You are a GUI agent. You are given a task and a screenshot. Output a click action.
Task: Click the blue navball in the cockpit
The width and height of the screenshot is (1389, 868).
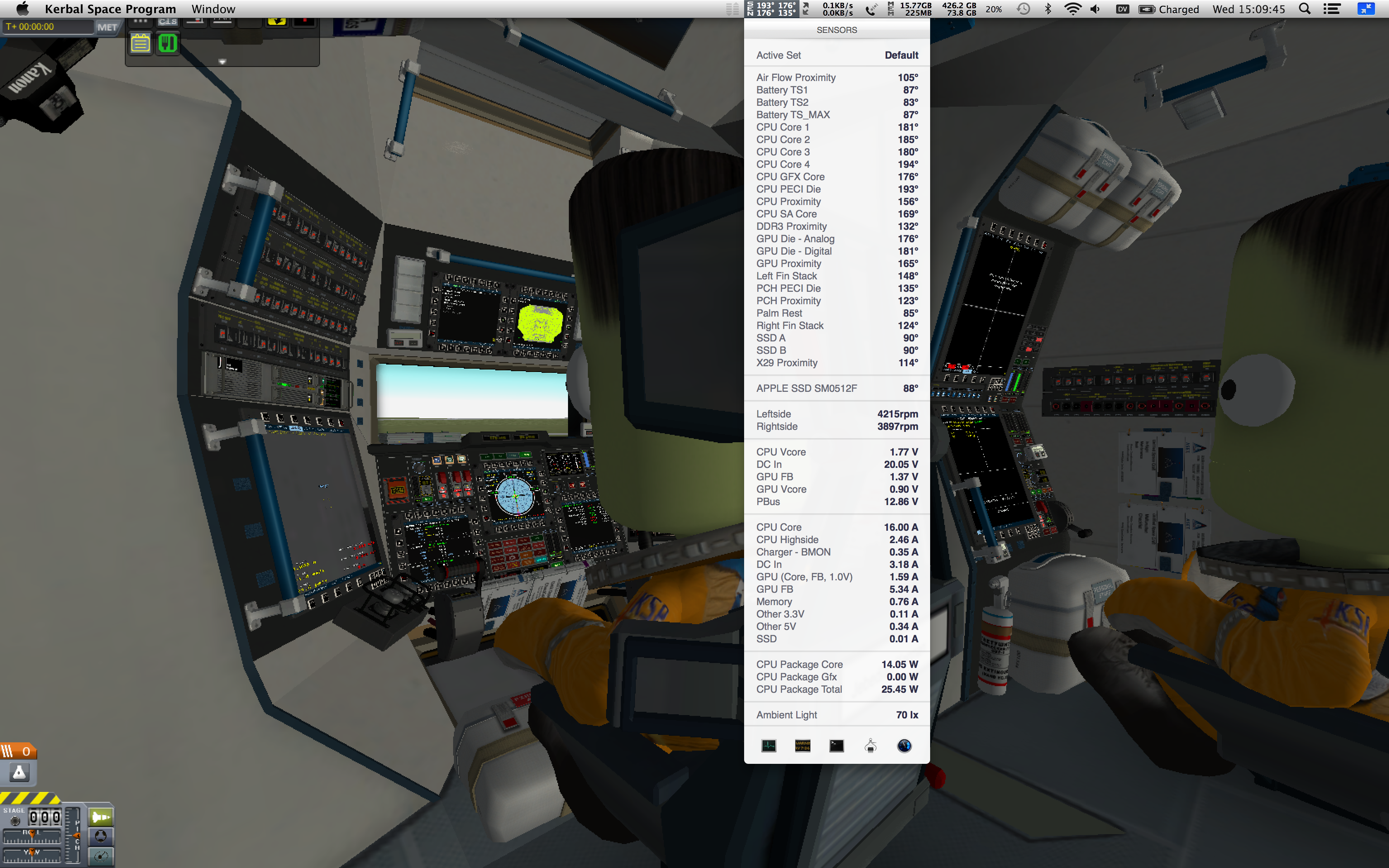click(x=515, y=496)
